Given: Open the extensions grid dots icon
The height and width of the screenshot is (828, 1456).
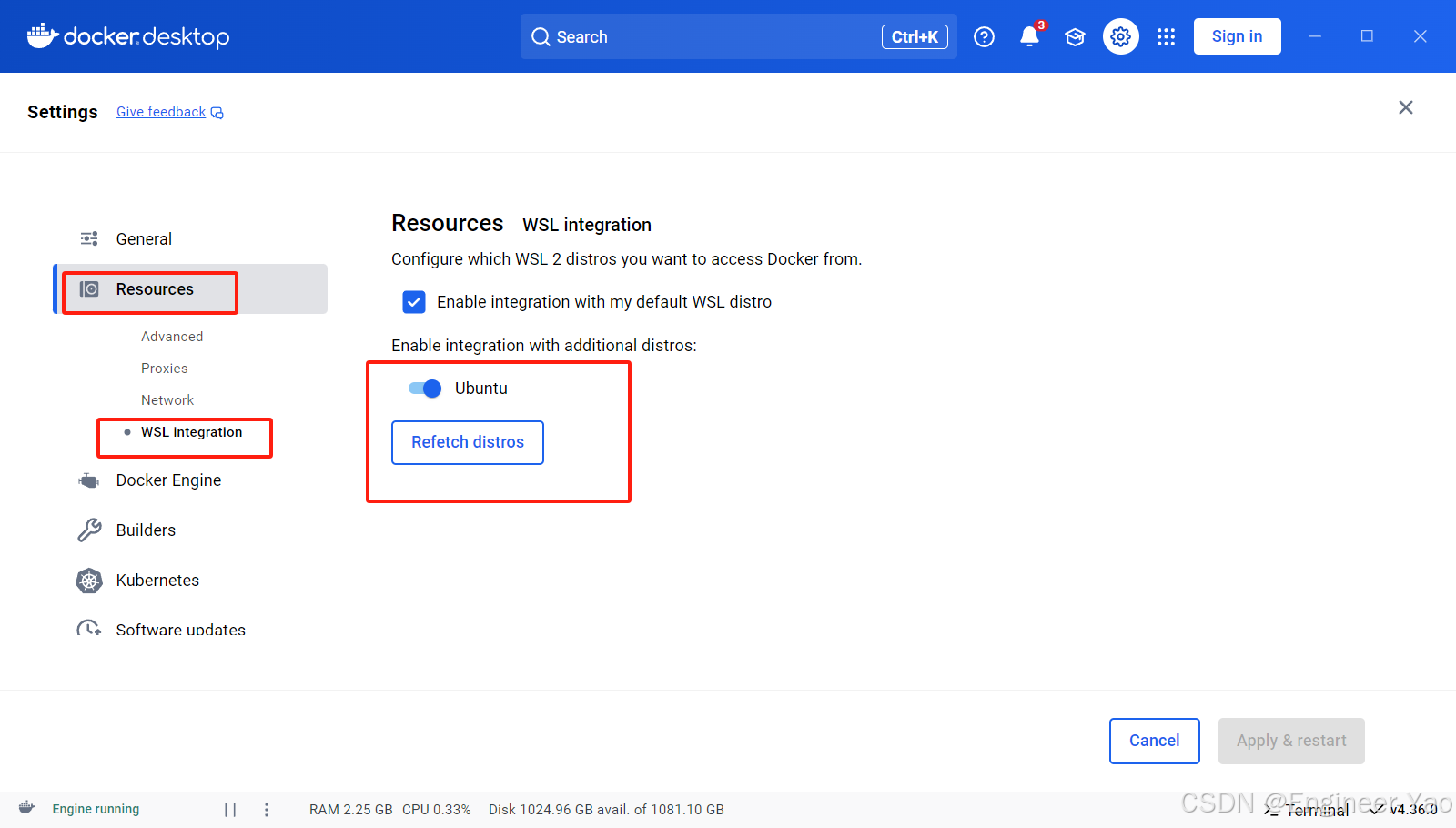Looking at the screenshot, I should click(x=1166, y=36).
